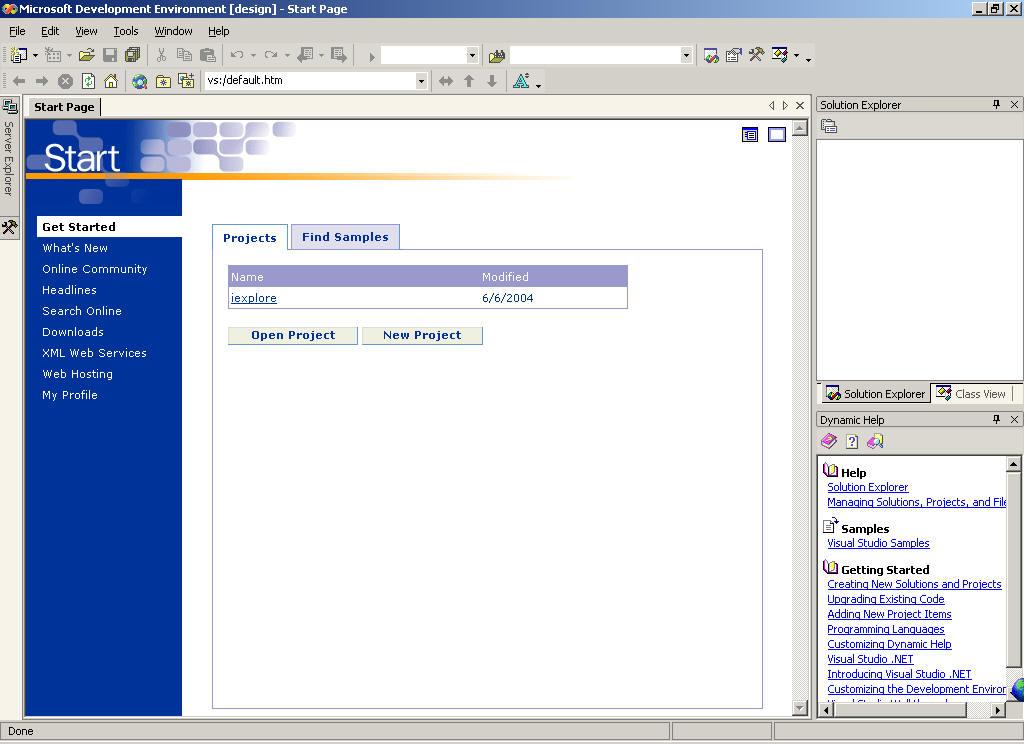This screenshot has height=744, width=1024.
Task: Open Solution Explorer from toolbar icon
Action: [x=711, y=56]
